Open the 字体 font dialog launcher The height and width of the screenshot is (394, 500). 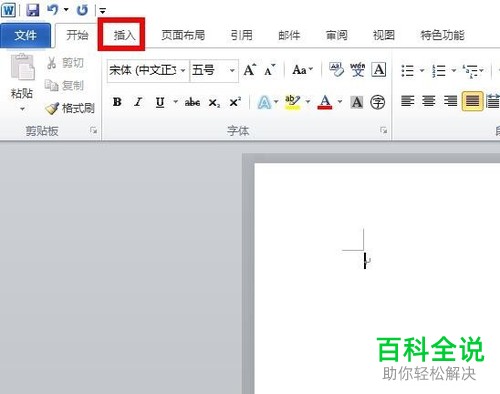coord(383,130)
